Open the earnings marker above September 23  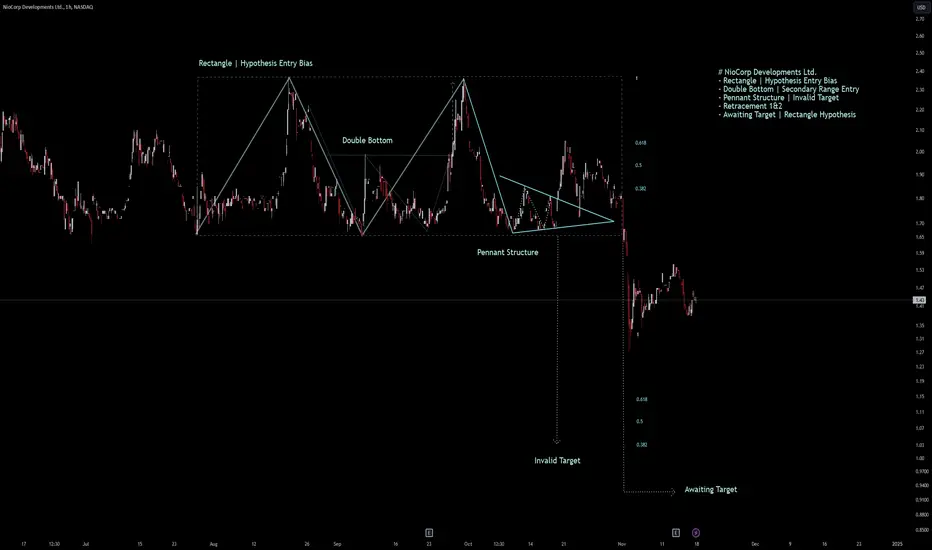point(429,533)
